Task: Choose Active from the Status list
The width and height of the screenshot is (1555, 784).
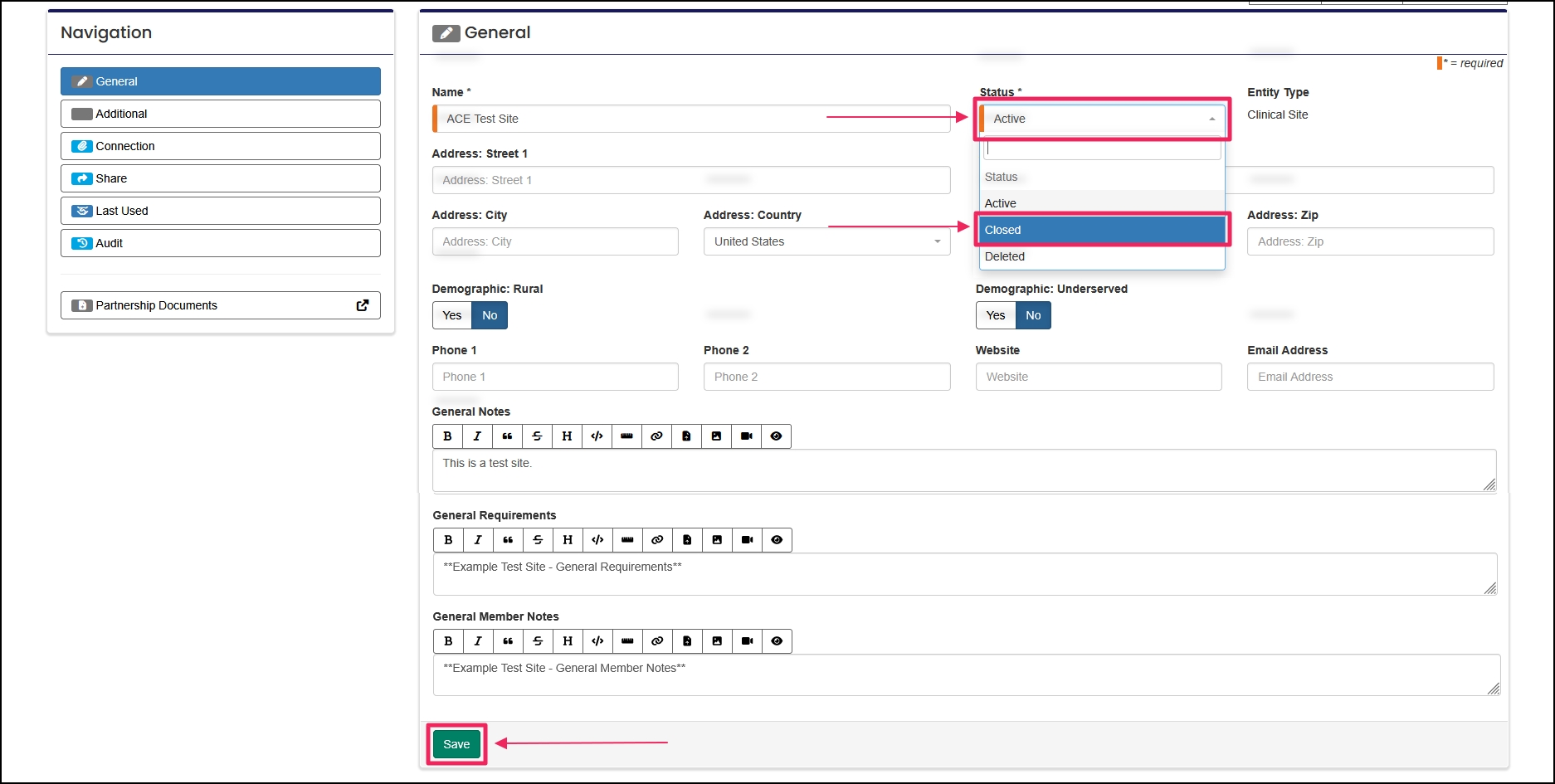Action: [1102, 203]
